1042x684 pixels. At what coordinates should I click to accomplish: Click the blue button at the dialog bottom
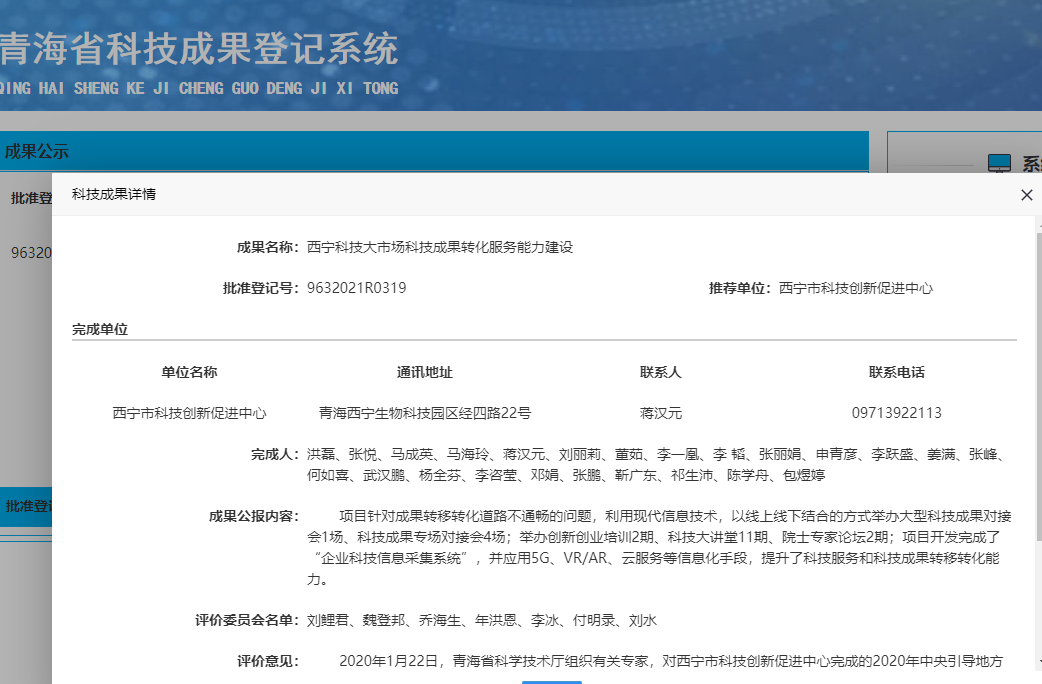click(551, 681)
